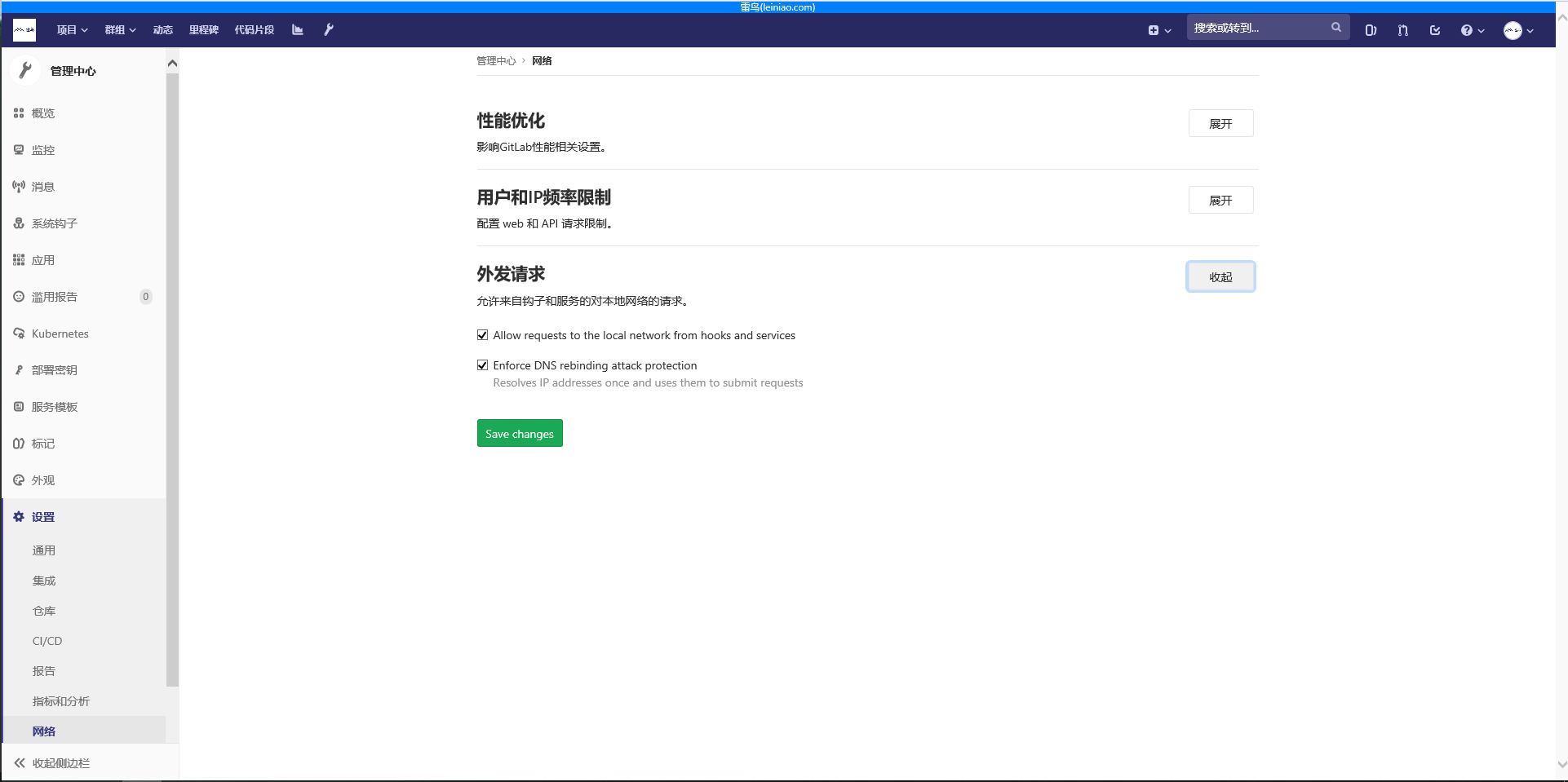
Task: Select the 管理中心 wrench icon in the navbar
Action: [329, 29]
